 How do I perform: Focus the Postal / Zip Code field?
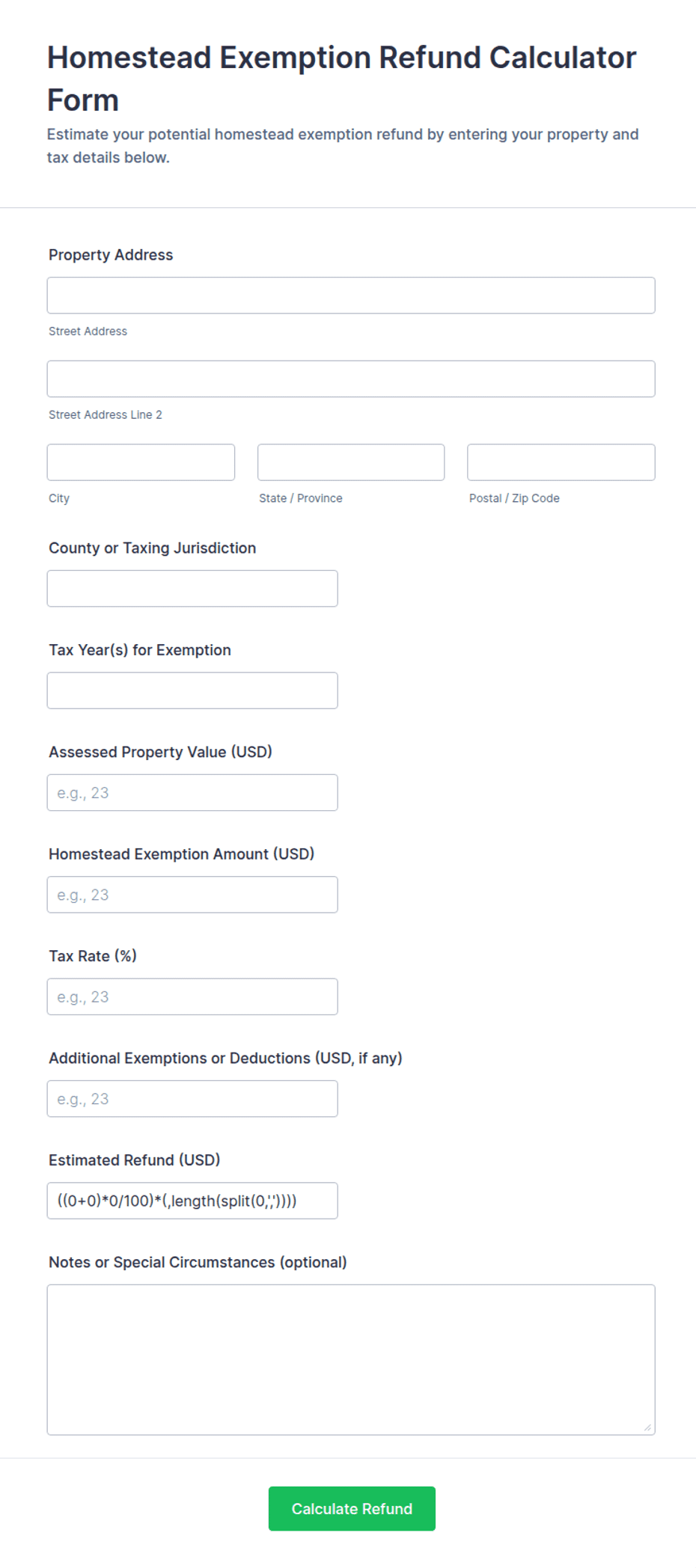(x=561, y=462)
